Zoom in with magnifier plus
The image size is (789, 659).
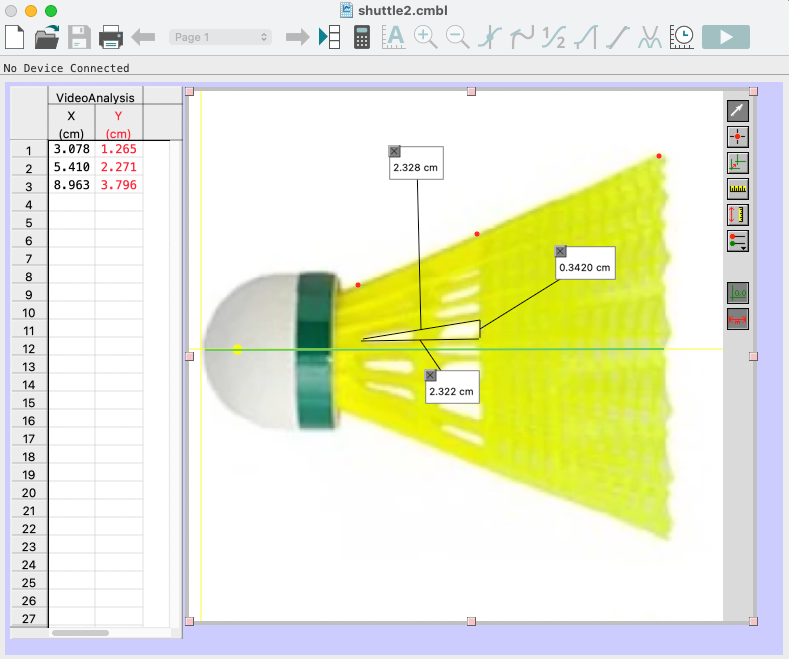click(425, 37)
